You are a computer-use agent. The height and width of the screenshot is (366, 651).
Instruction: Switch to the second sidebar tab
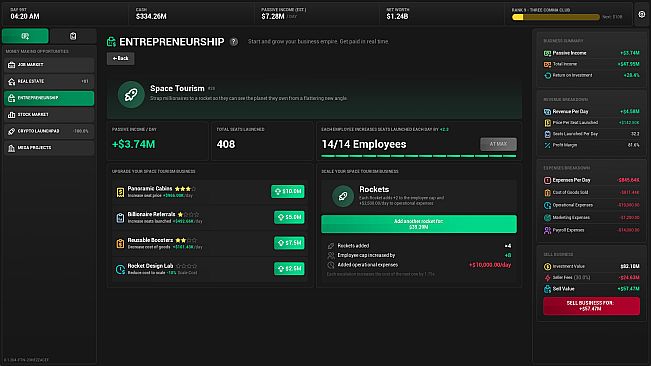[73, 36]
